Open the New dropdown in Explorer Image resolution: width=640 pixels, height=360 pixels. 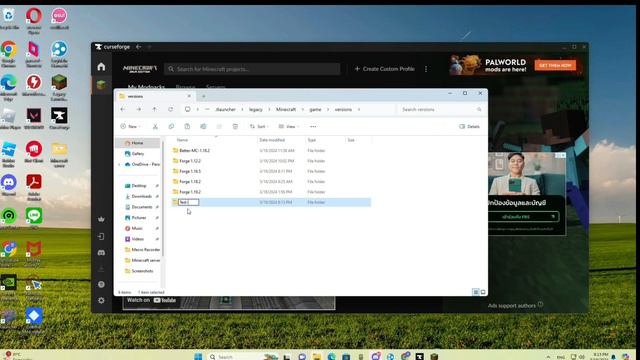pos(130,127)
